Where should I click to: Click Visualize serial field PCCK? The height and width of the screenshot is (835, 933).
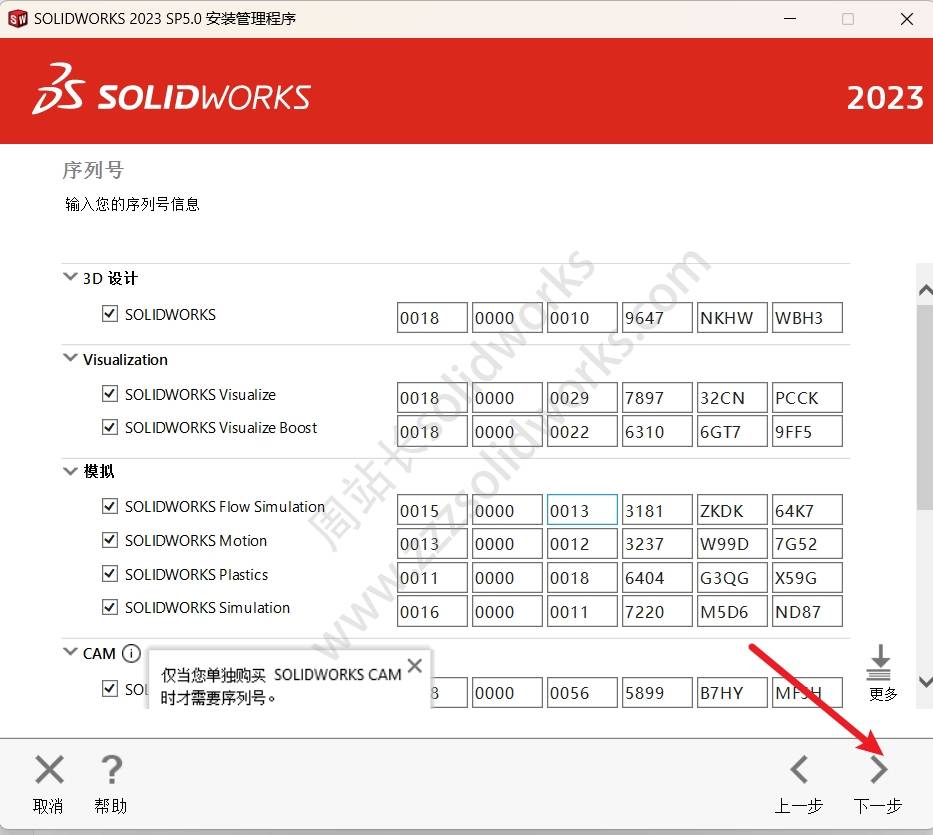click(x=807, y=397)
